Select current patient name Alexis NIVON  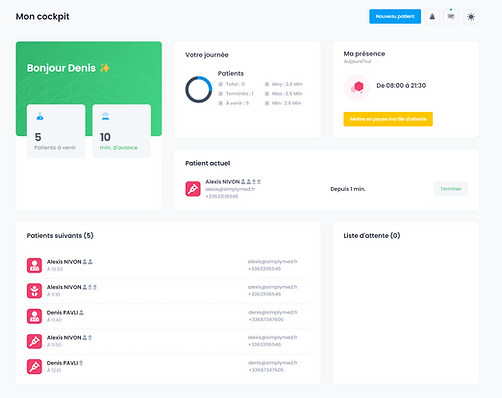click(x=222, y=182)
